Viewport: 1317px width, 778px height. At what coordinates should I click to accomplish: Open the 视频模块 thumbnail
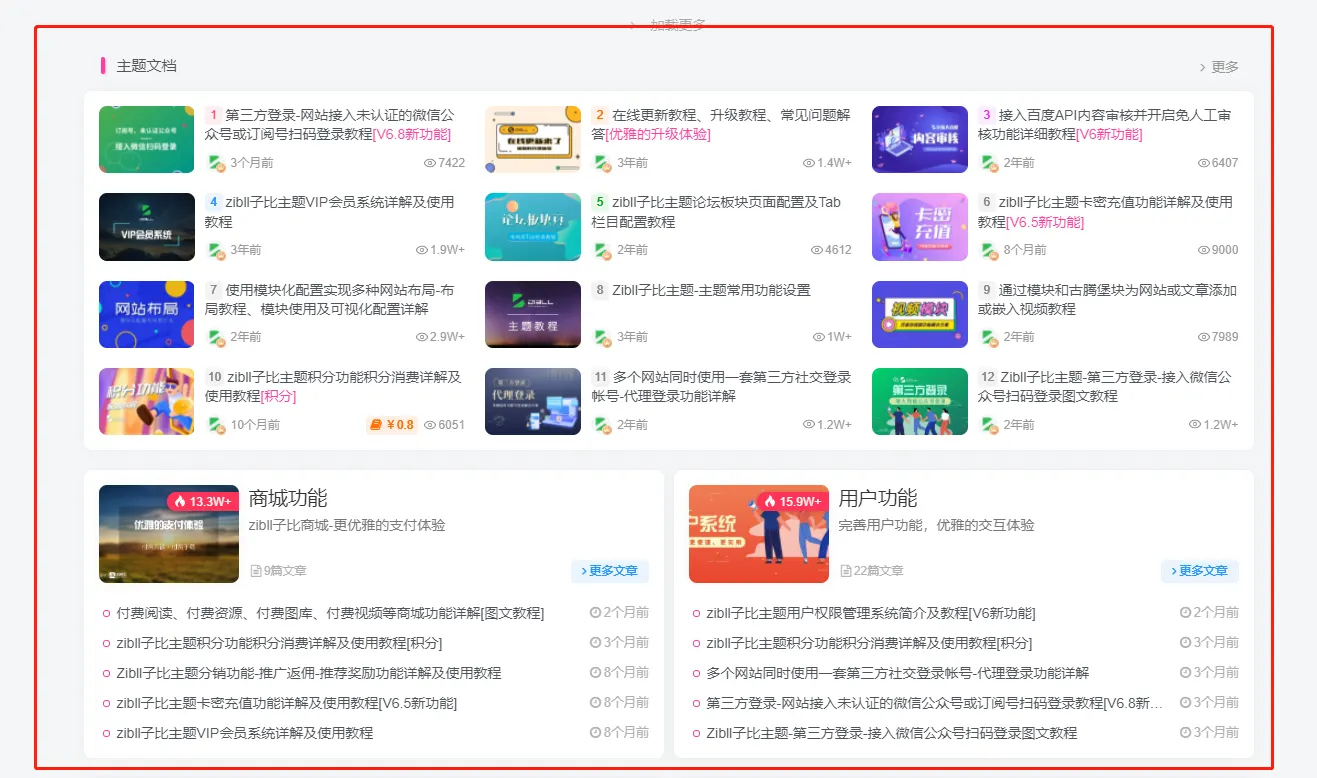(x=920, y=314)
